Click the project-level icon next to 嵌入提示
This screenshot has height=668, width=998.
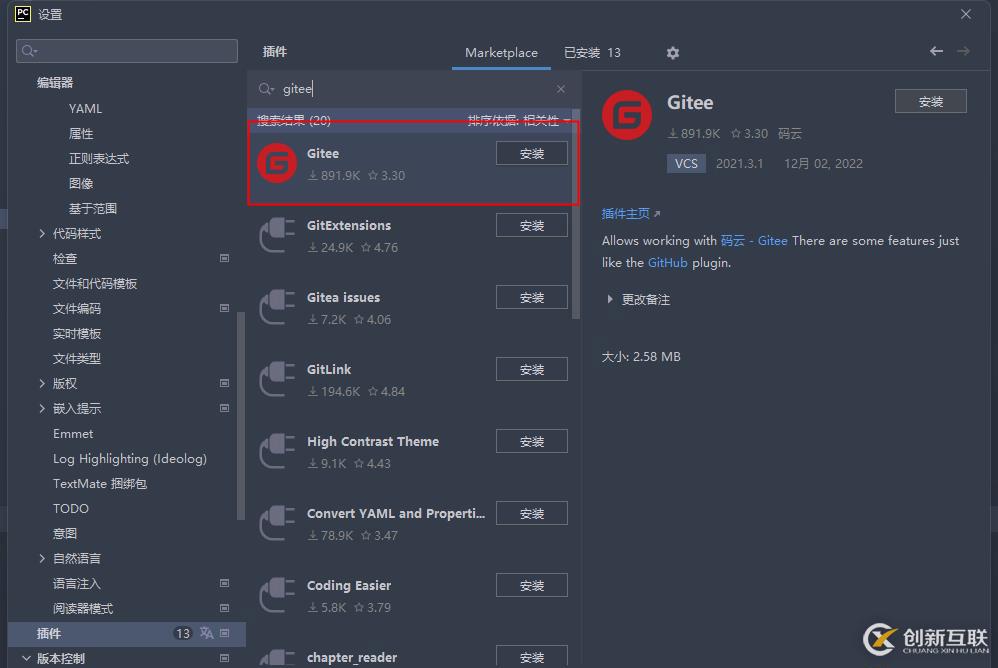point(225,408)
